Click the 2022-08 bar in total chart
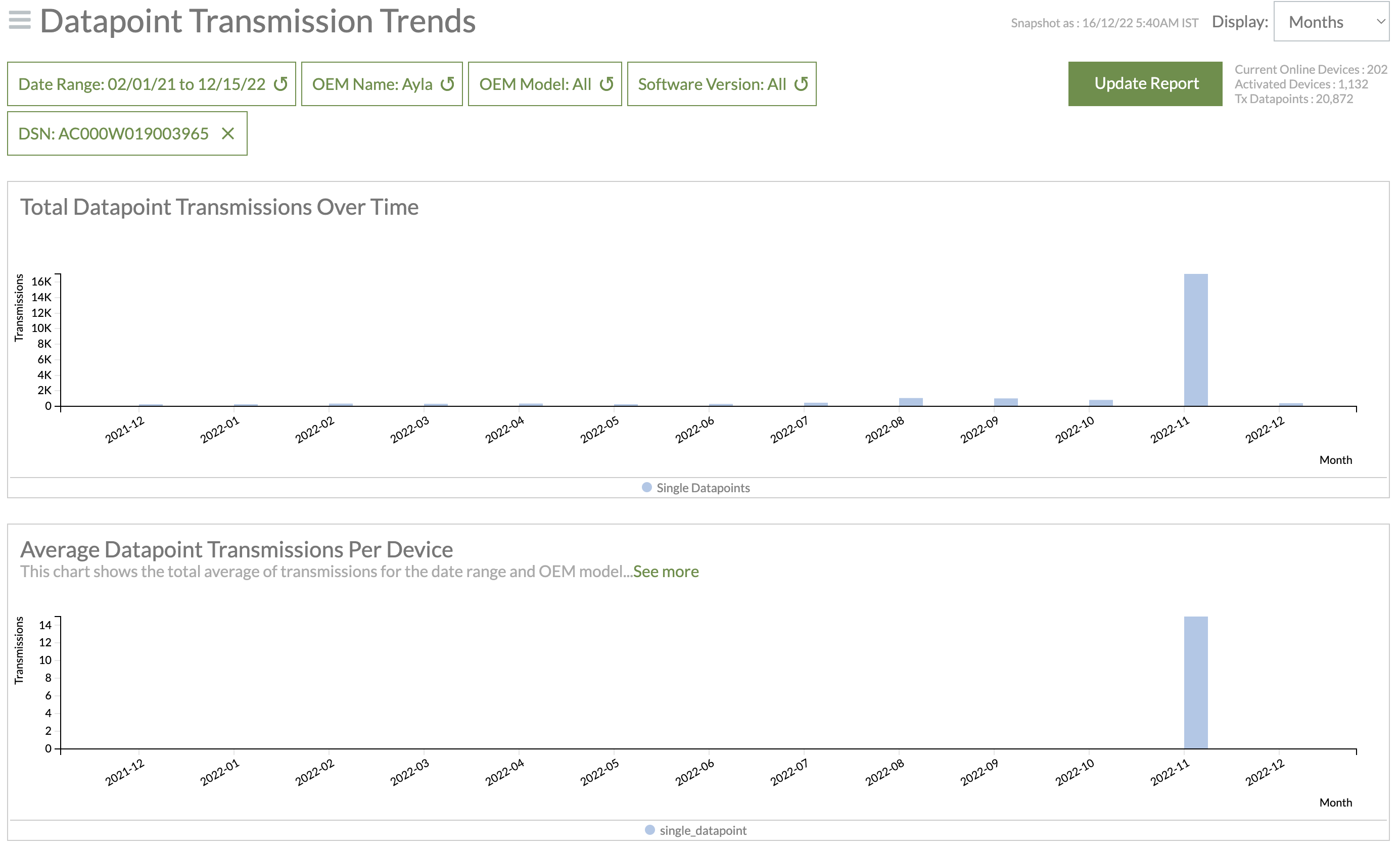 point(910,402)
